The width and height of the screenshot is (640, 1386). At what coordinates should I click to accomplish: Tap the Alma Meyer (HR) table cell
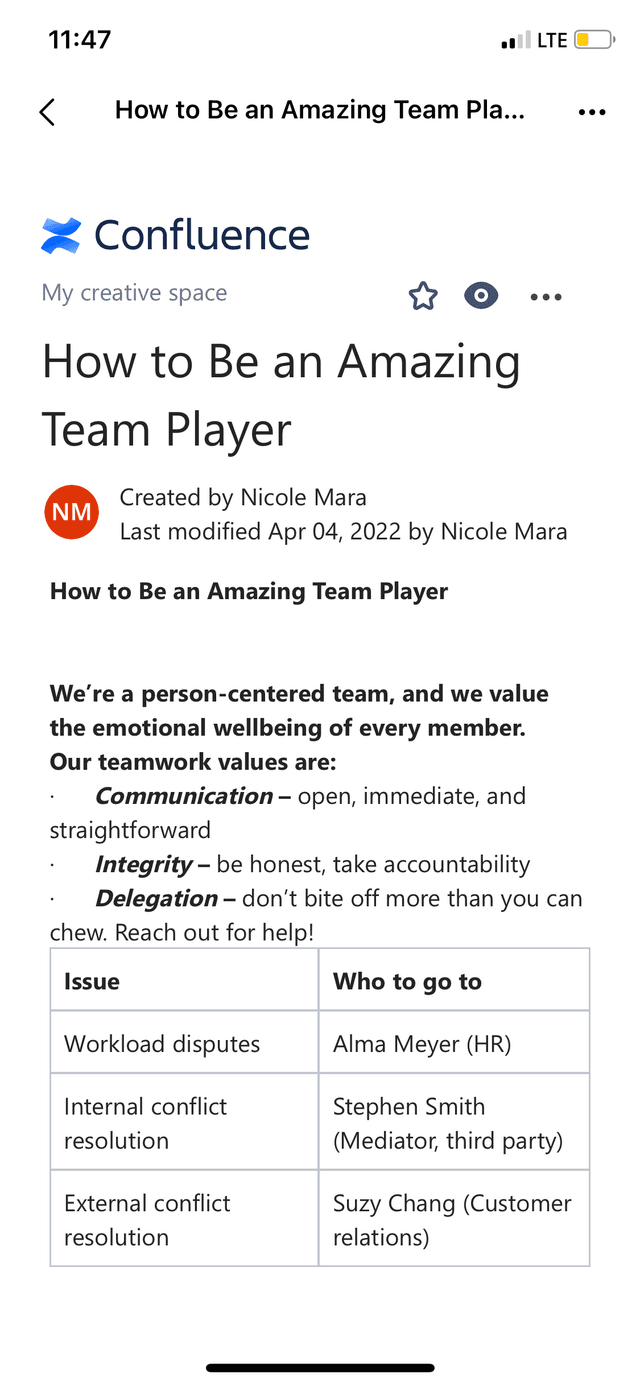(x=454, y=1044)
